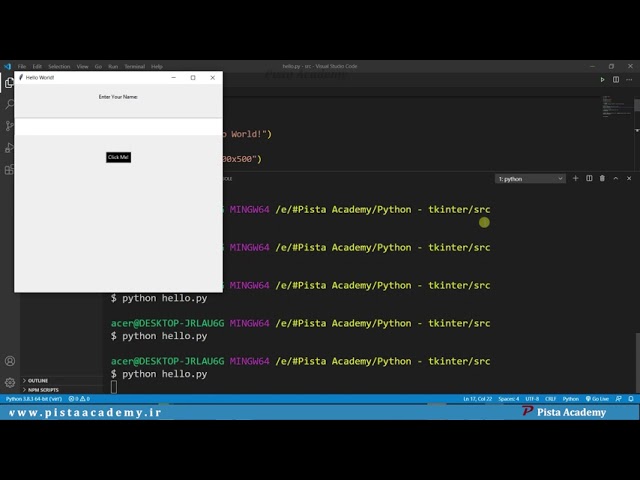
Task: Open the Terminal menu
Action: tap(135, 66)
